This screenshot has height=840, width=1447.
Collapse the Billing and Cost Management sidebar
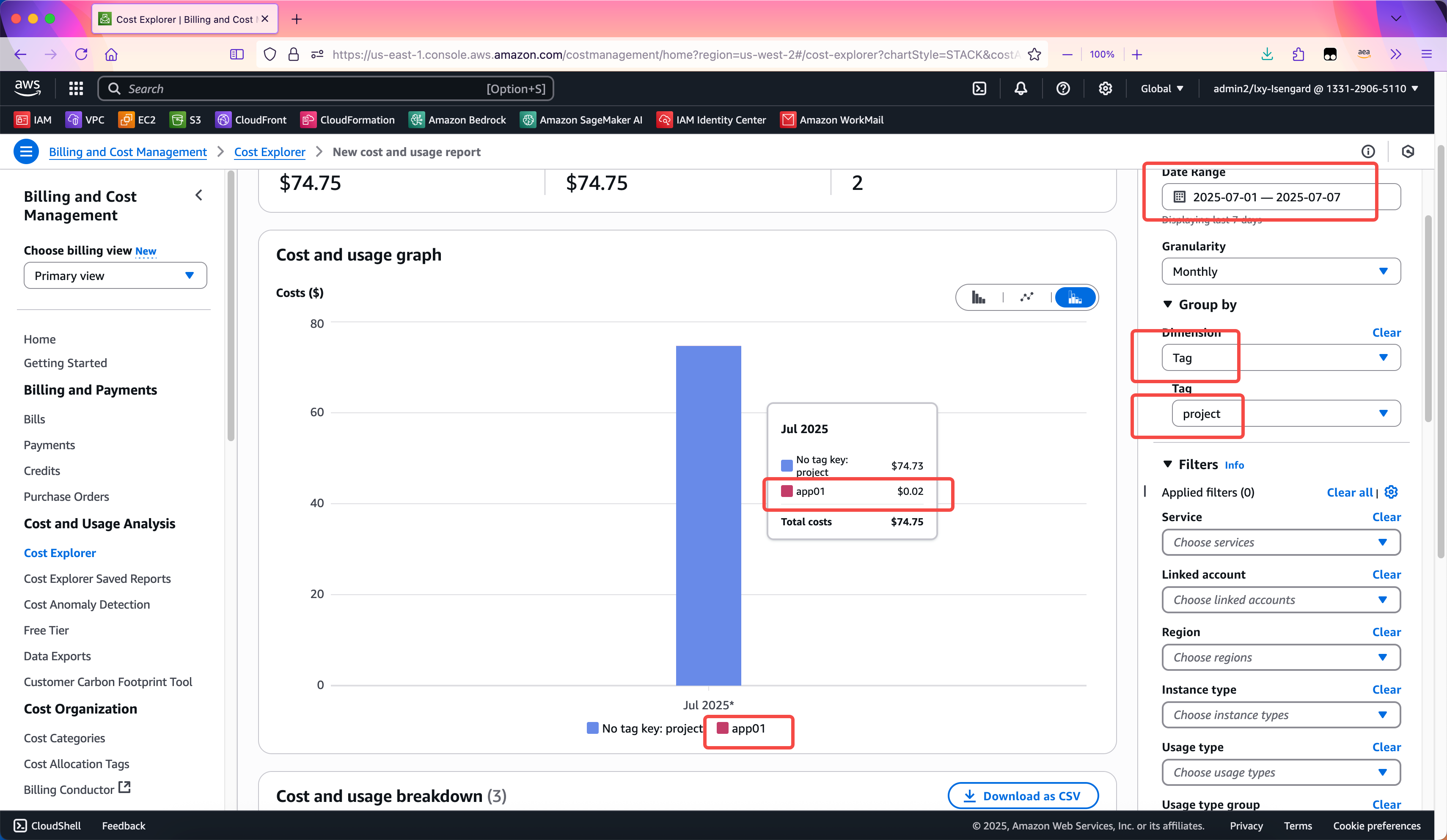click(199, 195)
